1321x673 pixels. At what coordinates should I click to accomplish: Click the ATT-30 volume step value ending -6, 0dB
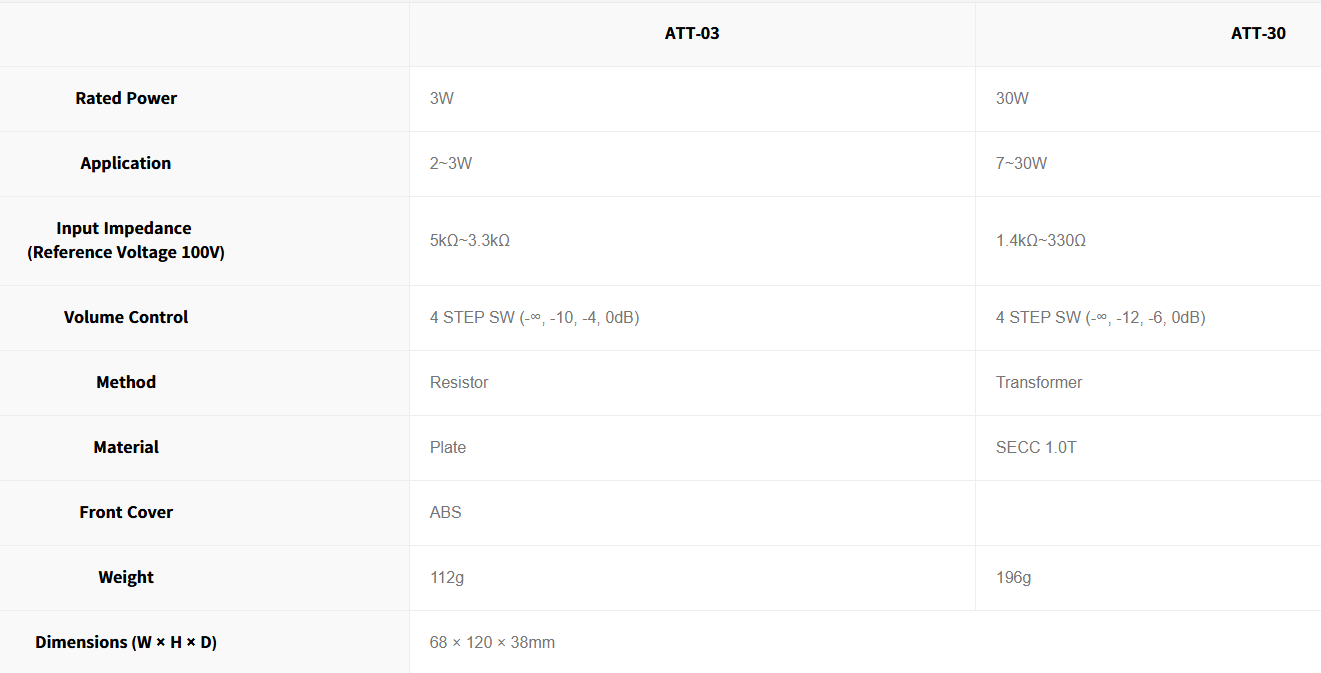coord(1100,317)
